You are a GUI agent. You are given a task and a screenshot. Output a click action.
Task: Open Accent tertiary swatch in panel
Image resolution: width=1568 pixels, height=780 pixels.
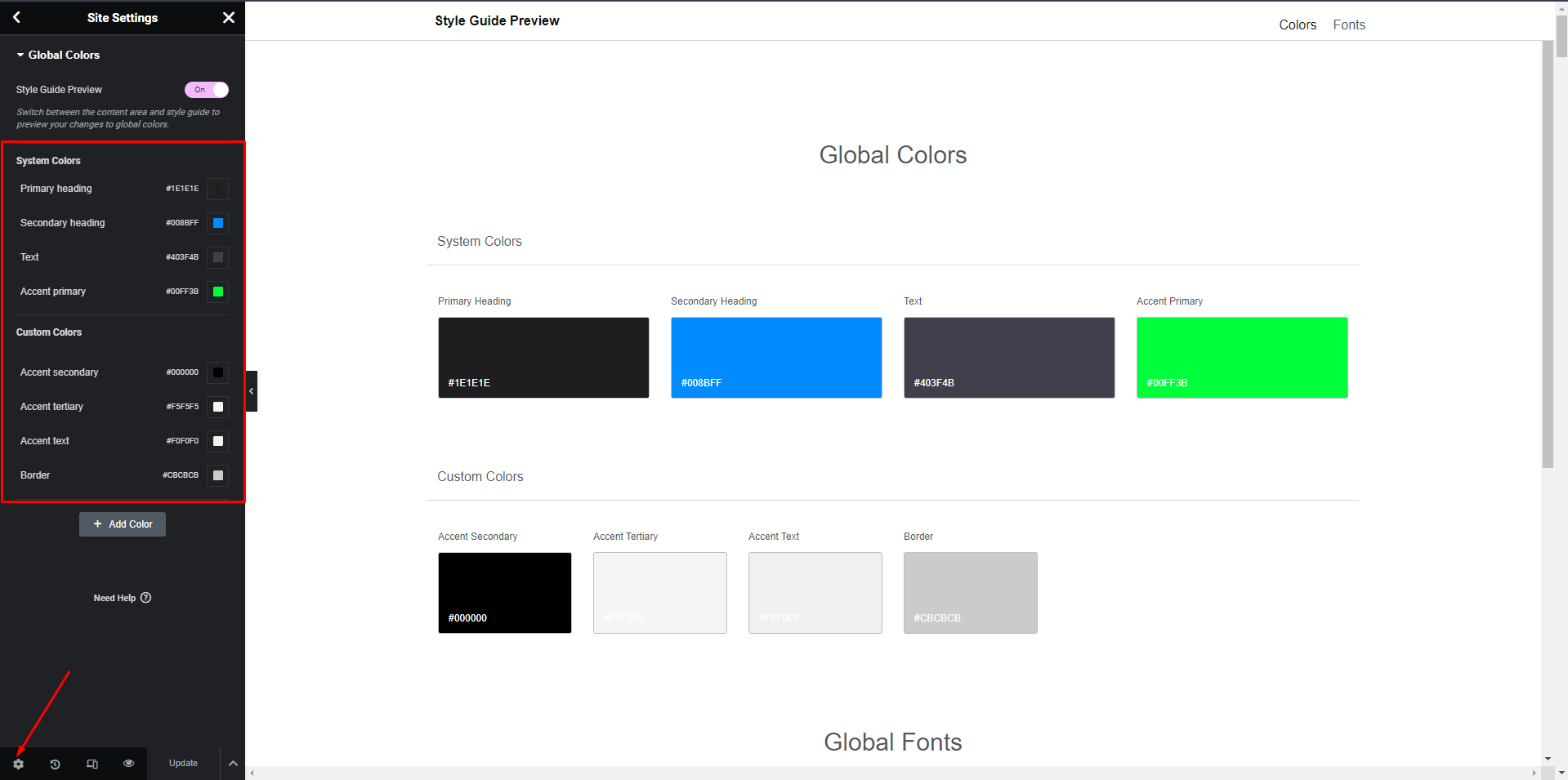pos(218,407)
